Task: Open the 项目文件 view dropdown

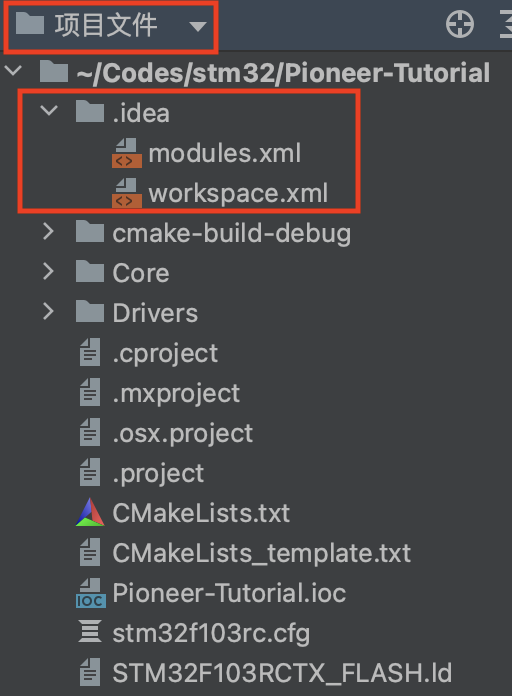Action: point(110,25)
